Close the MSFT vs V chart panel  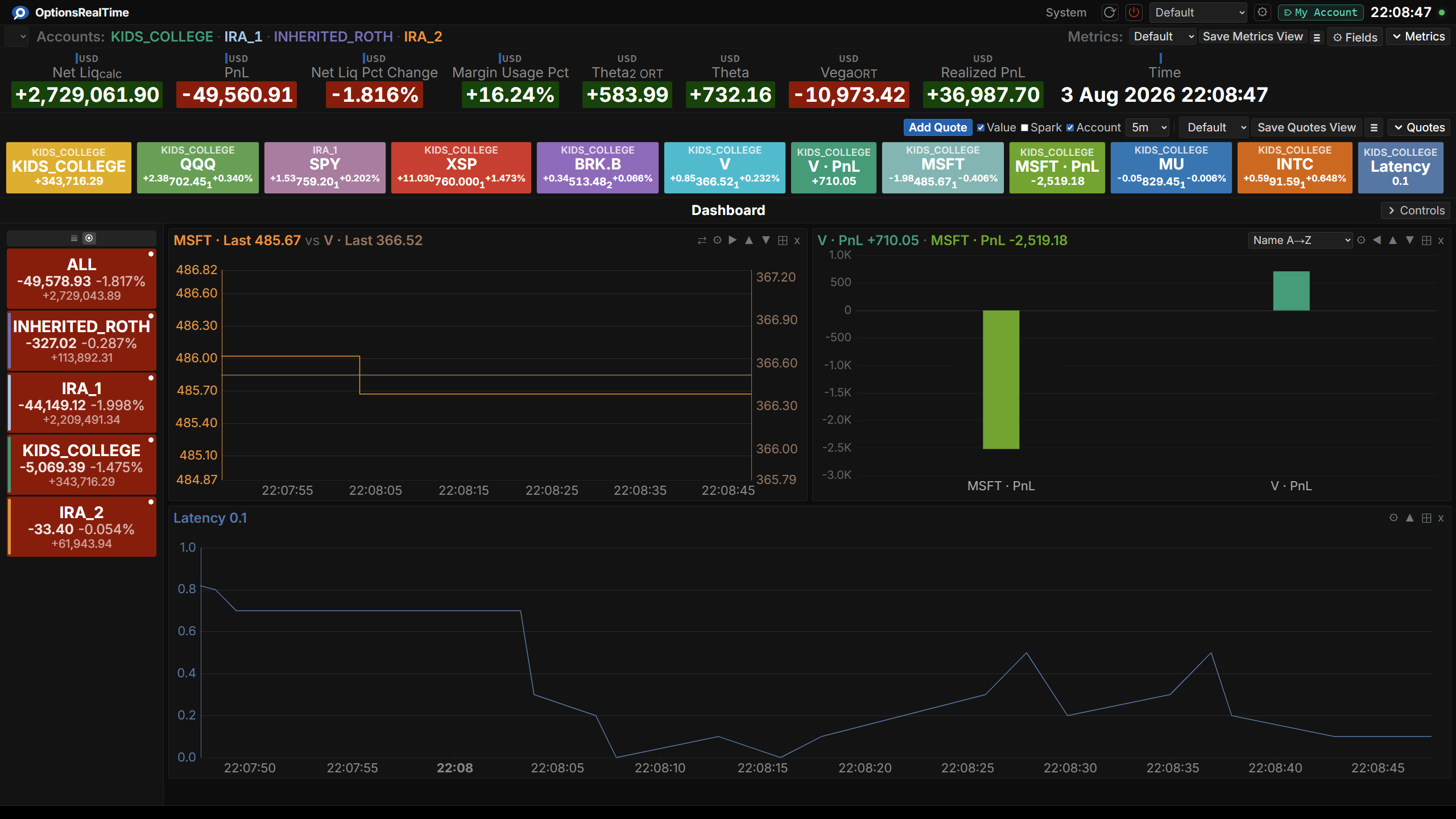pyautogui.click(x=797, y=241)
